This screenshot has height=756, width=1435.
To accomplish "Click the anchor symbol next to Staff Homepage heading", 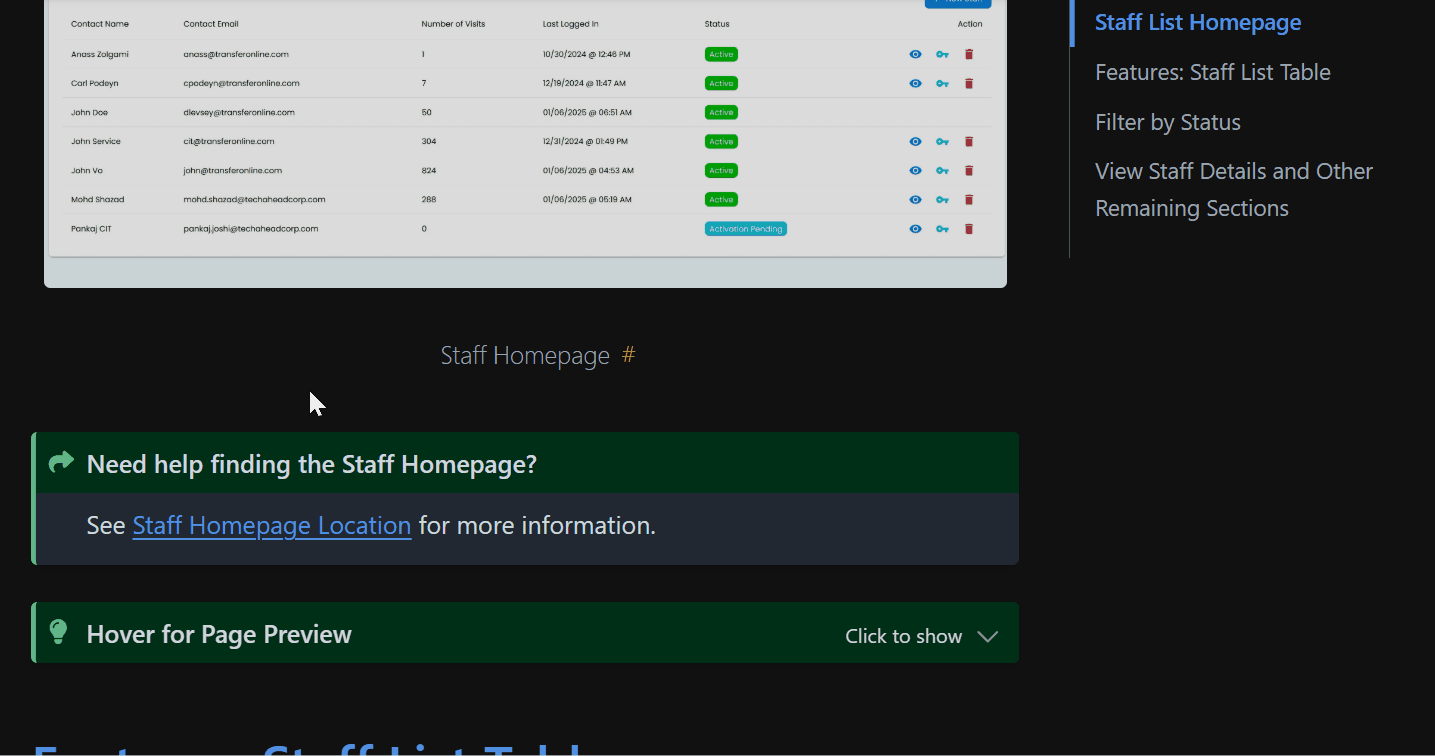I will [628, 355].
